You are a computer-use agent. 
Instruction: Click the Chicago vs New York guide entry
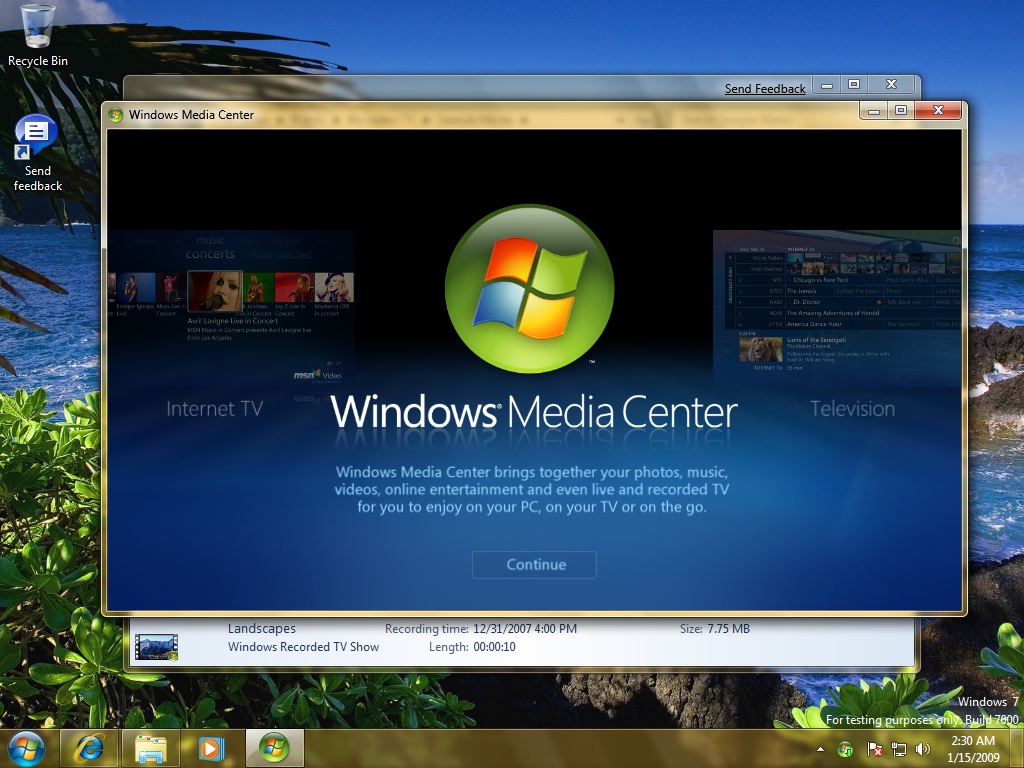(820, 280)
